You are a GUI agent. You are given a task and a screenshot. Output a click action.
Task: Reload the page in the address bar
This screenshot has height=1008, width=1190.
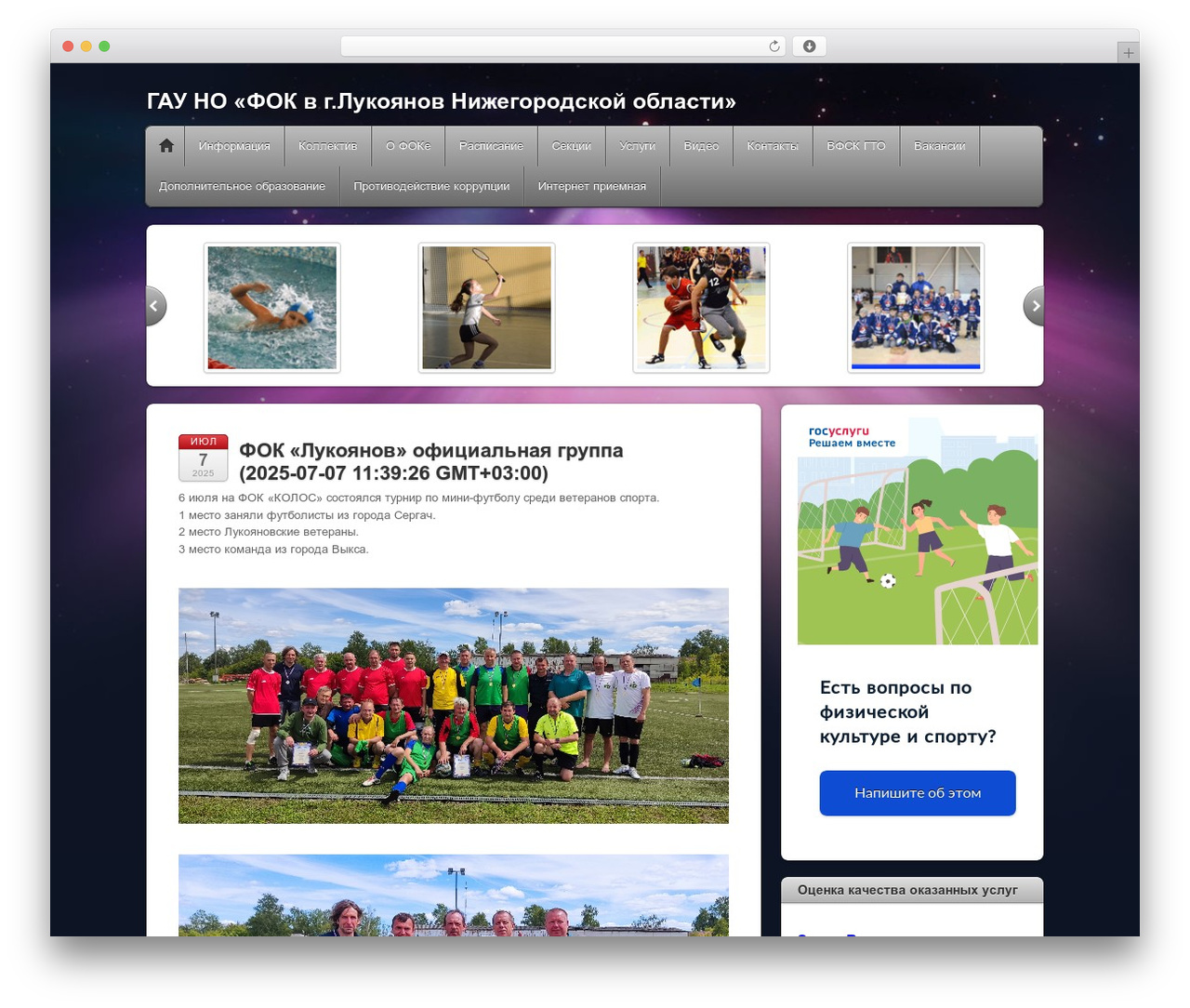pyautogui.click(x=774, y=46)
